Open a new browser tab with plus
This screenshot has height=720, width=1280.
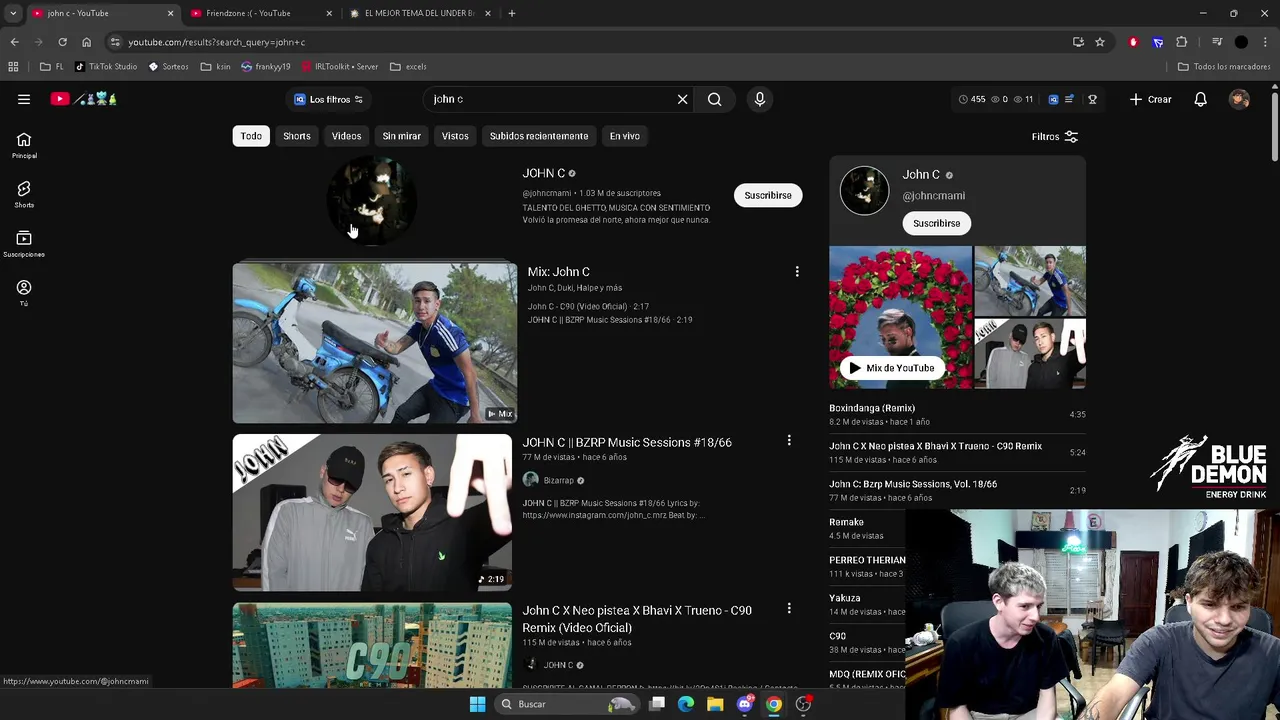(512, 13)
